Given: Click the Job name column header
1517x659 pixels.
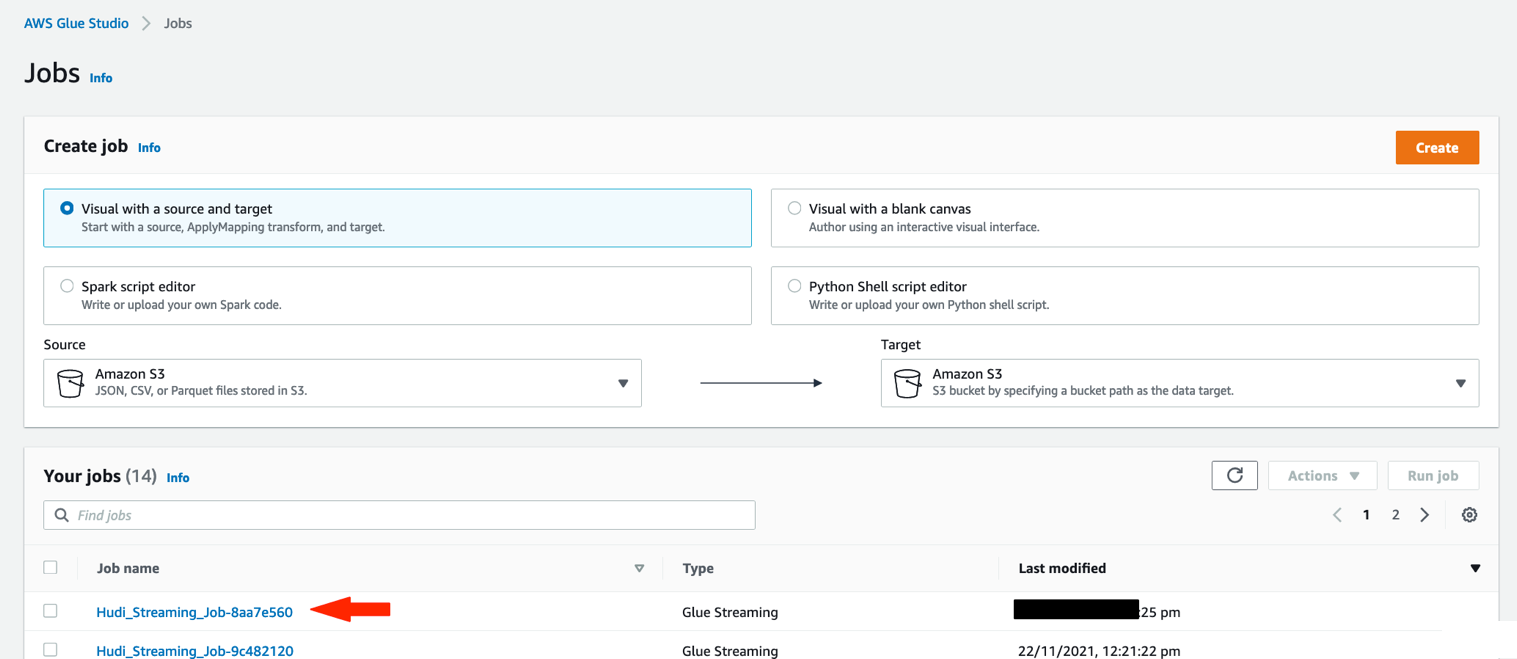Looking at the screenshot, I should pos(128,568).
